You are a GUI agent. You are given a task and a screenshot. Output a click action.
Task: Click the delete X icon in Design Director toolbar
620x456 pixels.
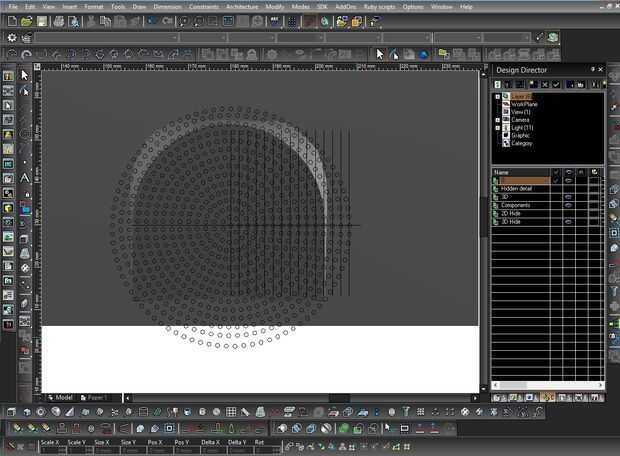pos(543,84)
